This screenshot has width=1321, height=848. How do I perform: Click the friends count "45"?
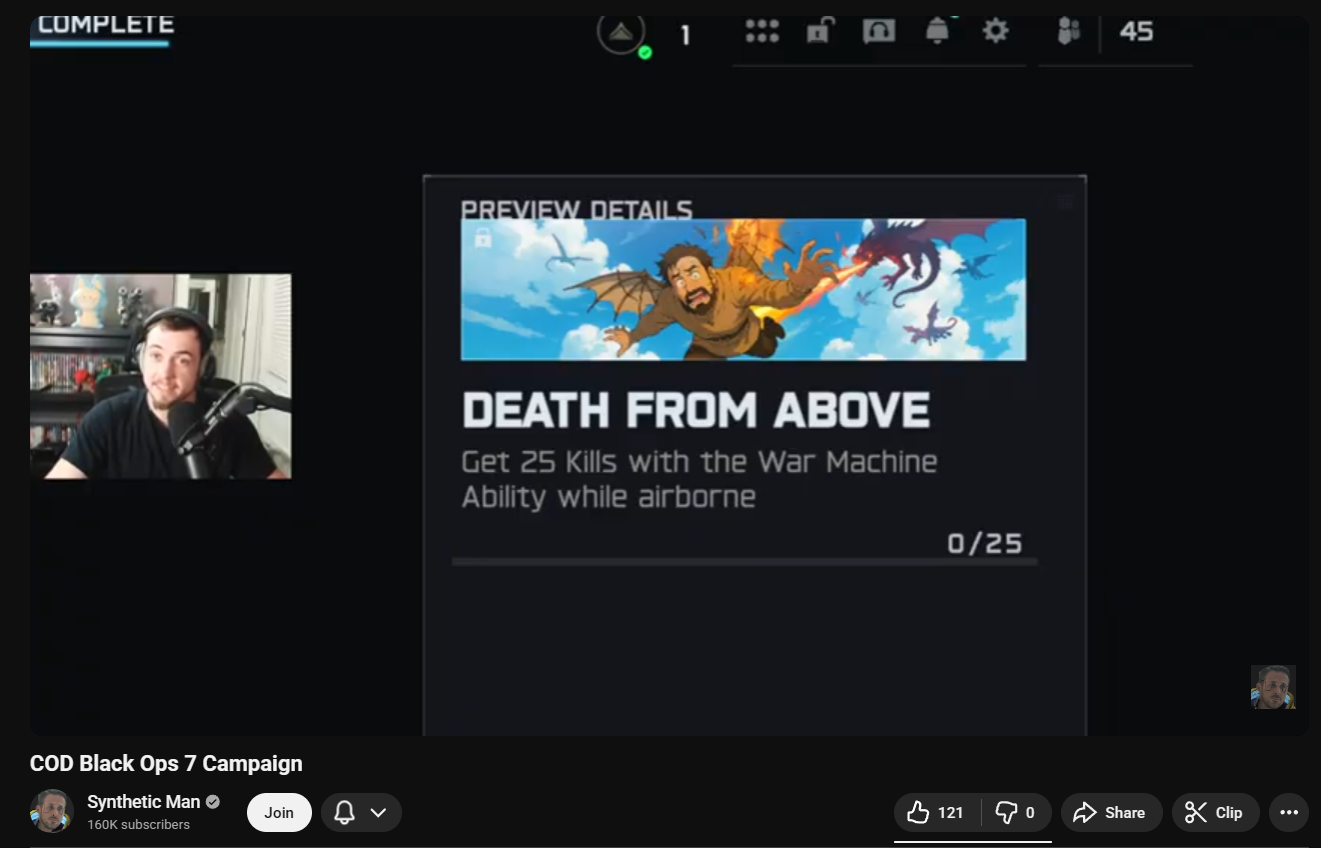coord(1136,32)
